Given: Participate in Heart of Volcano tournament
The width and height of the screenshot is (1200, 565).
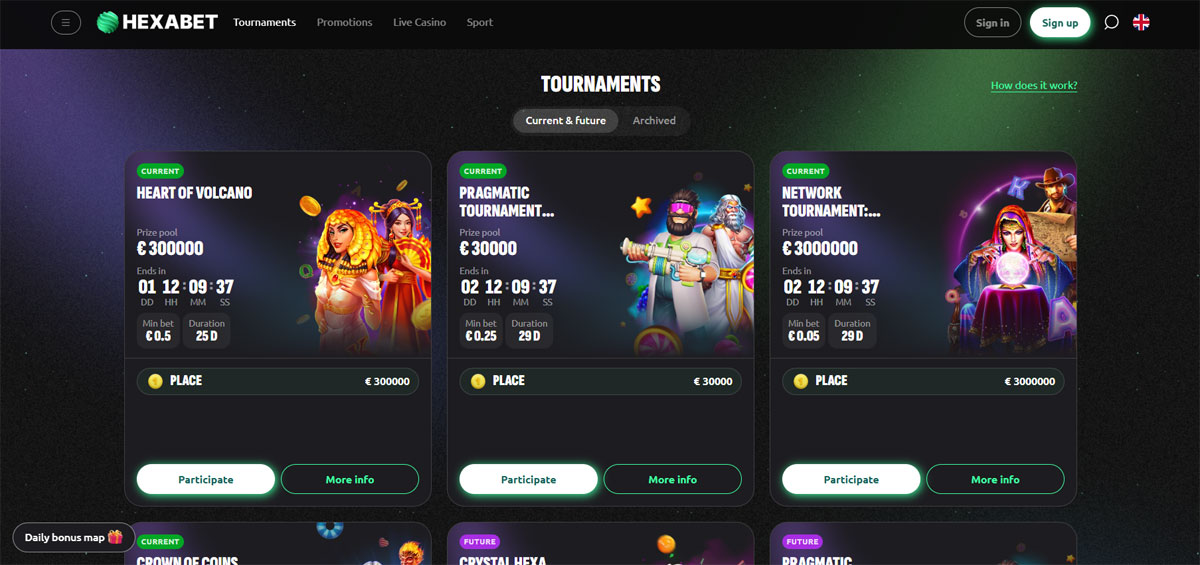Looking at the screenshot, I should 206,479.
